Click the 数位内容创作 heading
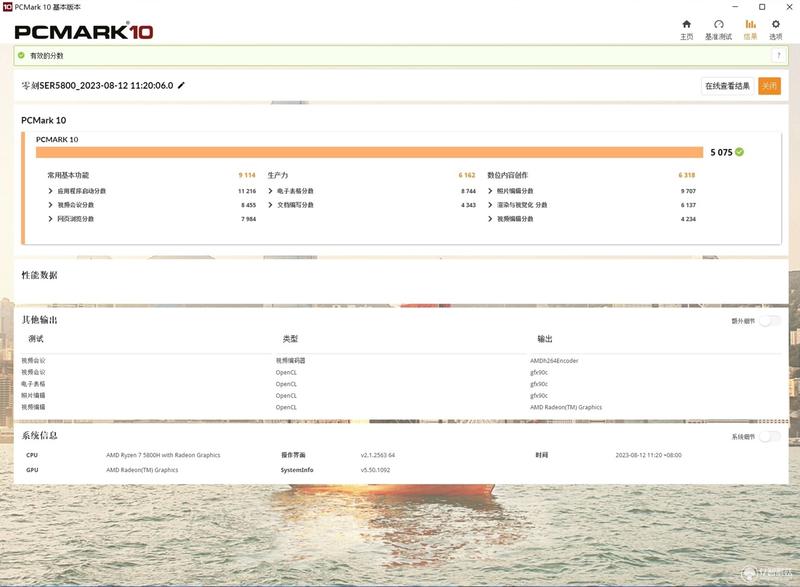The image size is (800, 587). pyautogui.click(x=508, y=175)
